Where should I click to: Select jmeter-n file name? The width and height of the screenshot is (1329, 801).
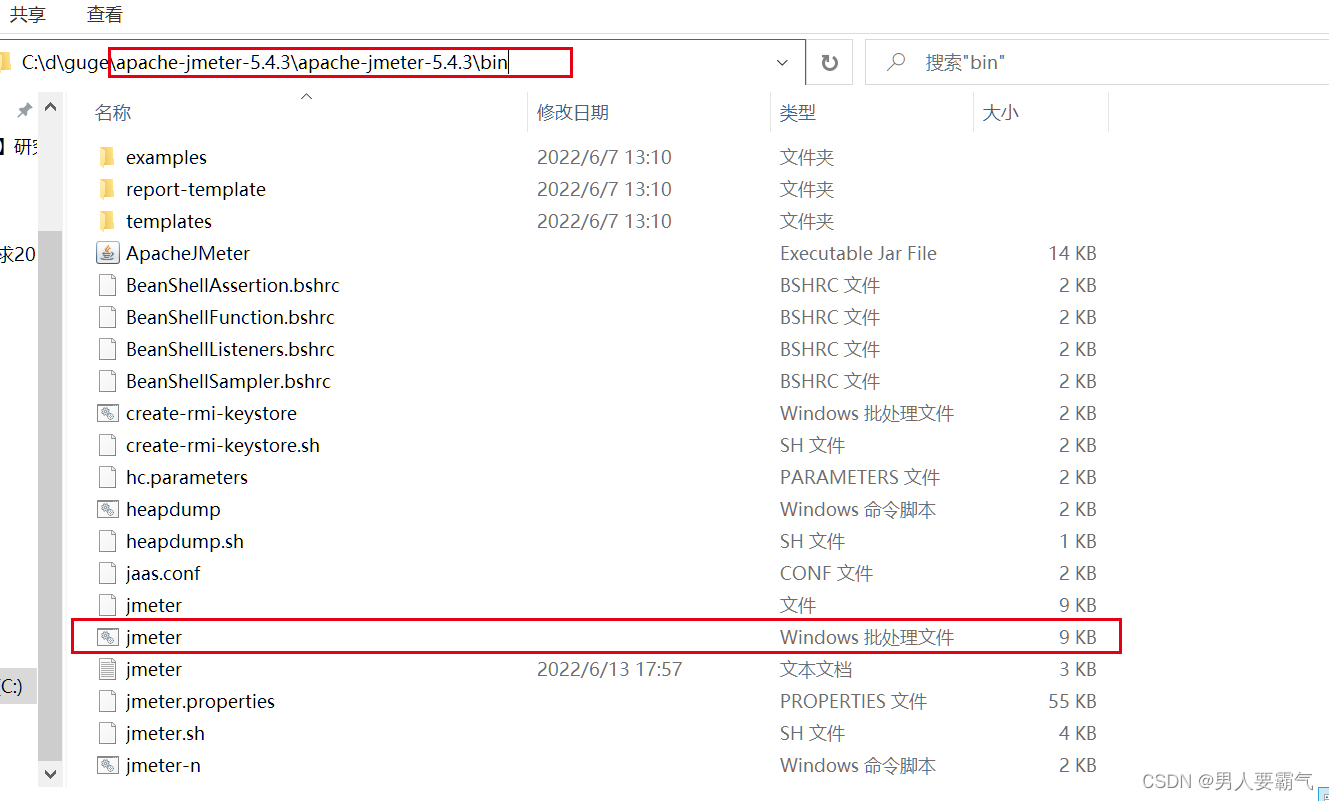pos(163,765)
